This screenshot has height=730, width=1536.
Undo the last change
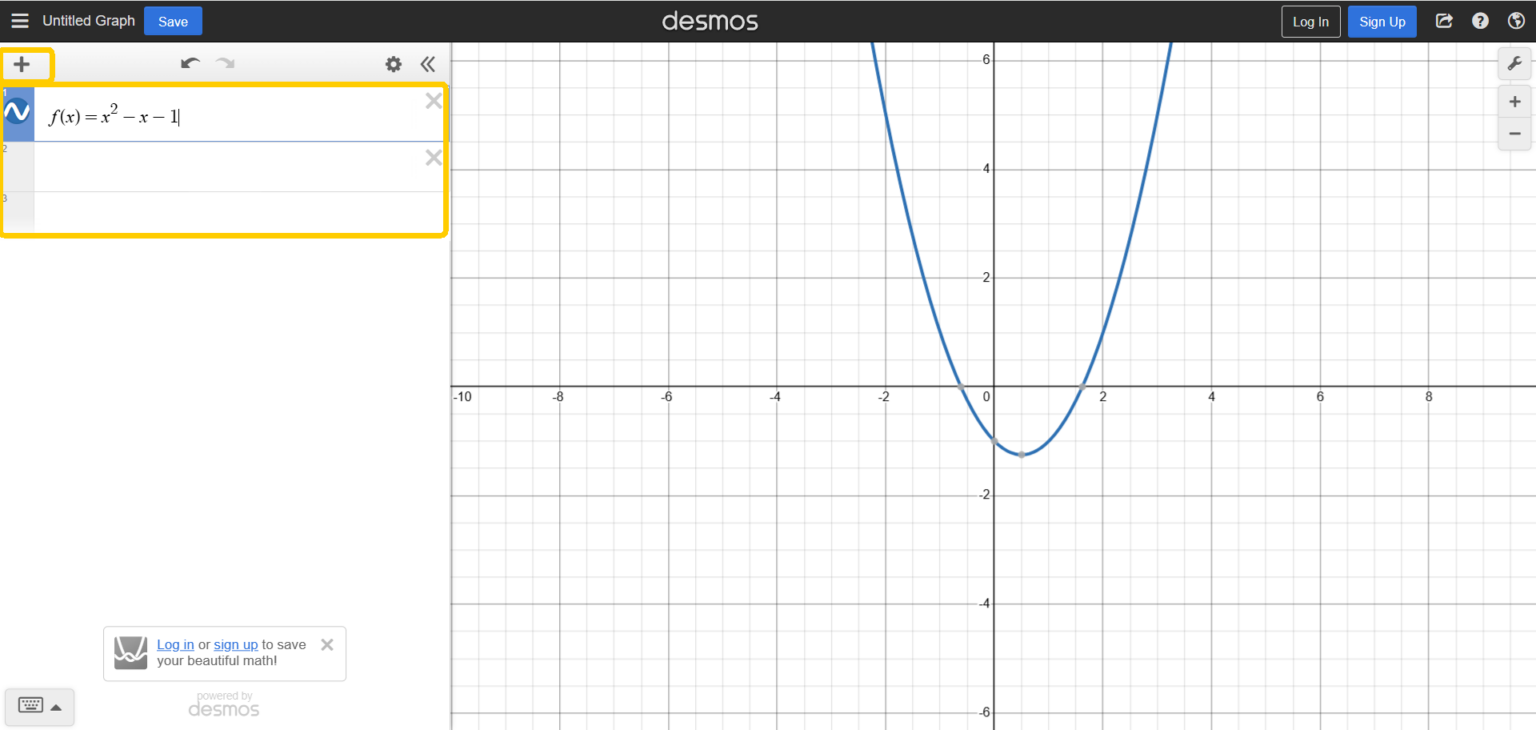[189, 63]
